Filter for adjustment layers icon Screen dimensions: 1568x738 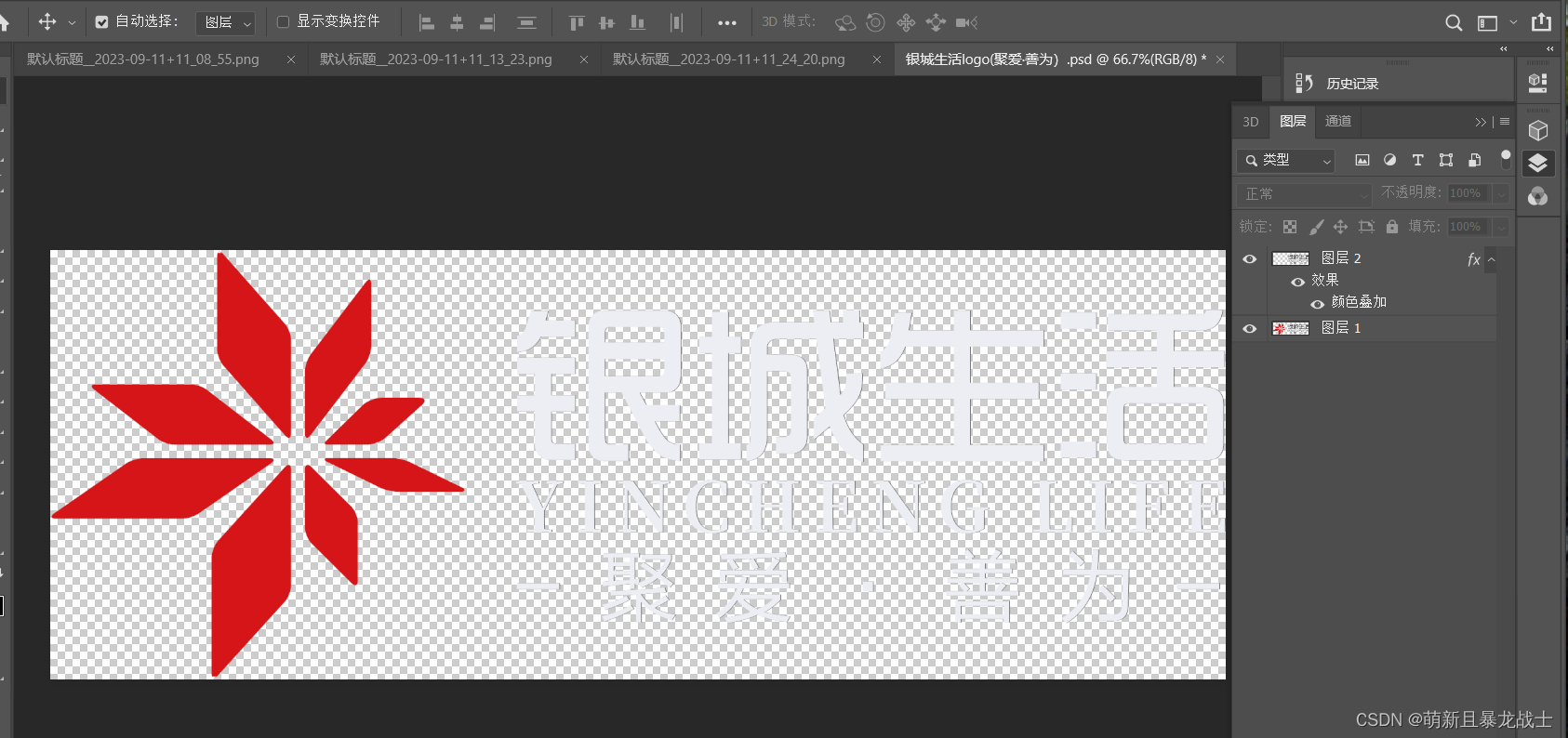[x=1389, y=160]
